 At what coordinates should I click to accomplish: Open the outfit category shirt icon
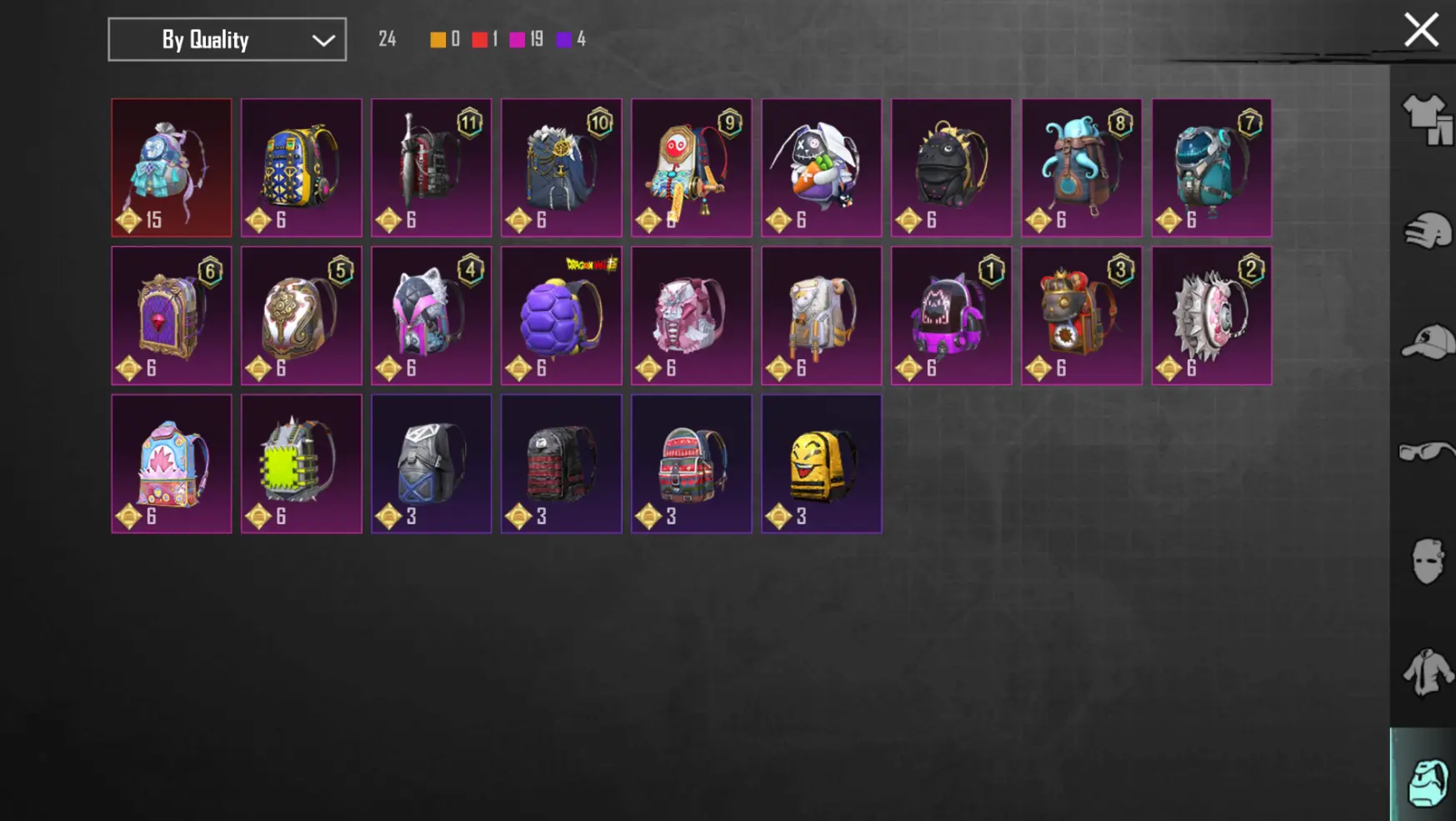click(1428, 118)
